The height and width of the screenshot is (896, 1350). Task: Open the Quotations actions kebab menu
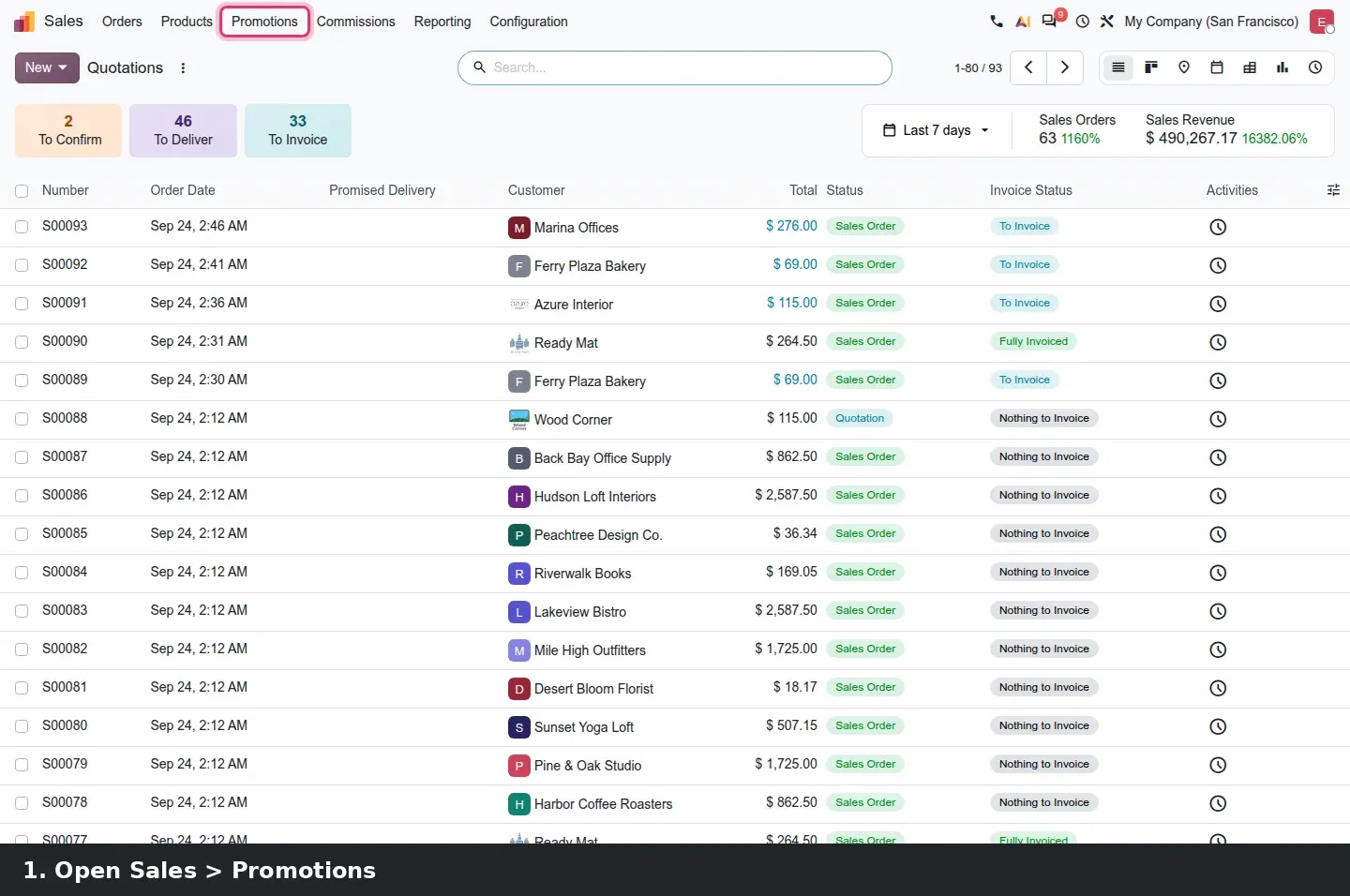(183, 67)
